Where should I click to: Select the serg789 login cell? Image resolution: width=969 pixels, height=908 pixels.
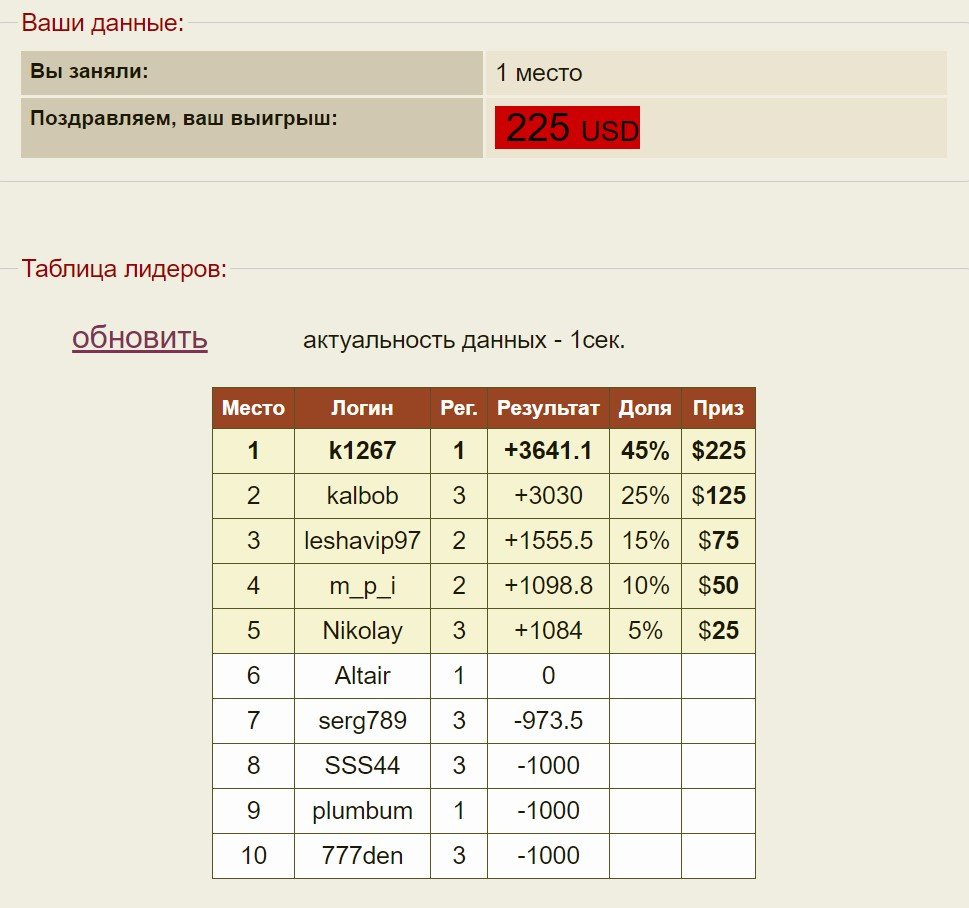(362, 721)
